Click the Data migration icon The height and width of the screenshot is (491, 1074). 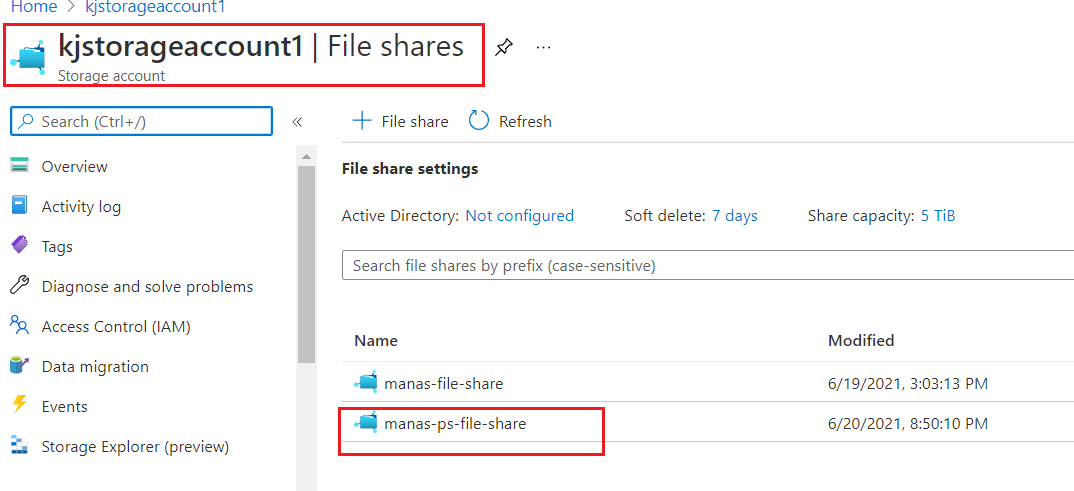[19, 366]
